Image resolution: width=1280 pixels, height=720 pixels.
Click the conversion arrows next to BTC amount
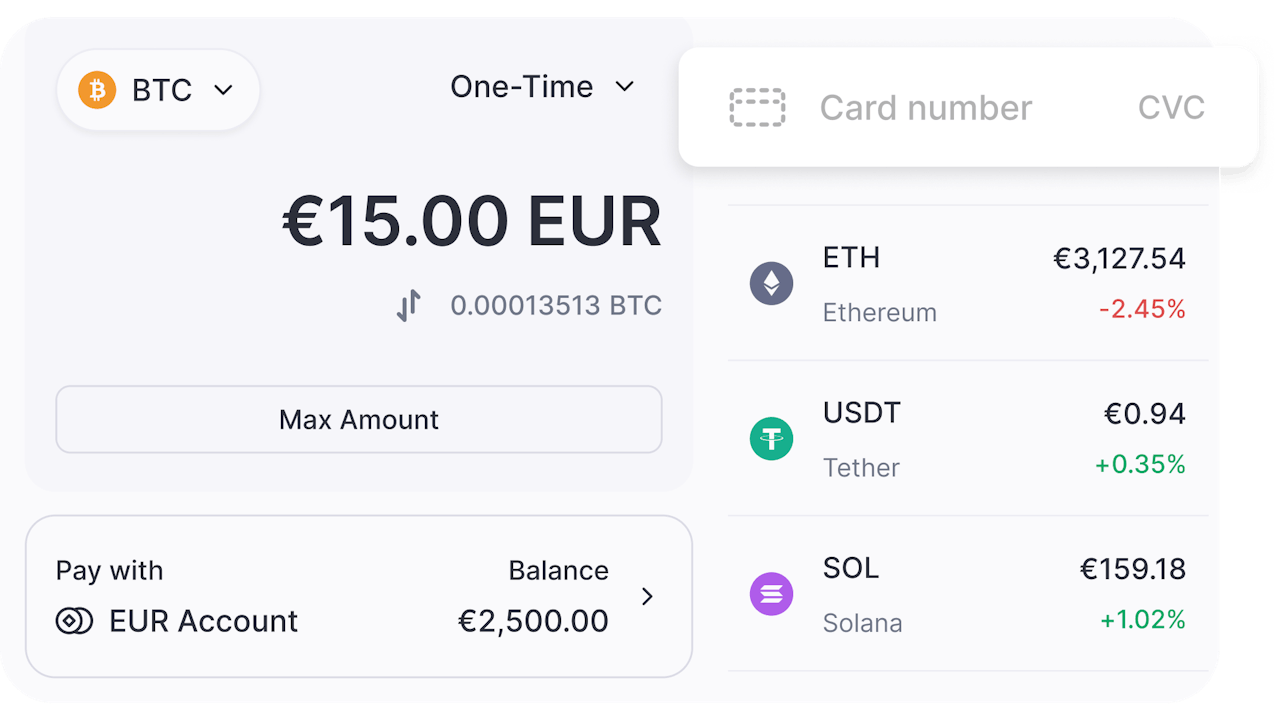tap(408, 305)
